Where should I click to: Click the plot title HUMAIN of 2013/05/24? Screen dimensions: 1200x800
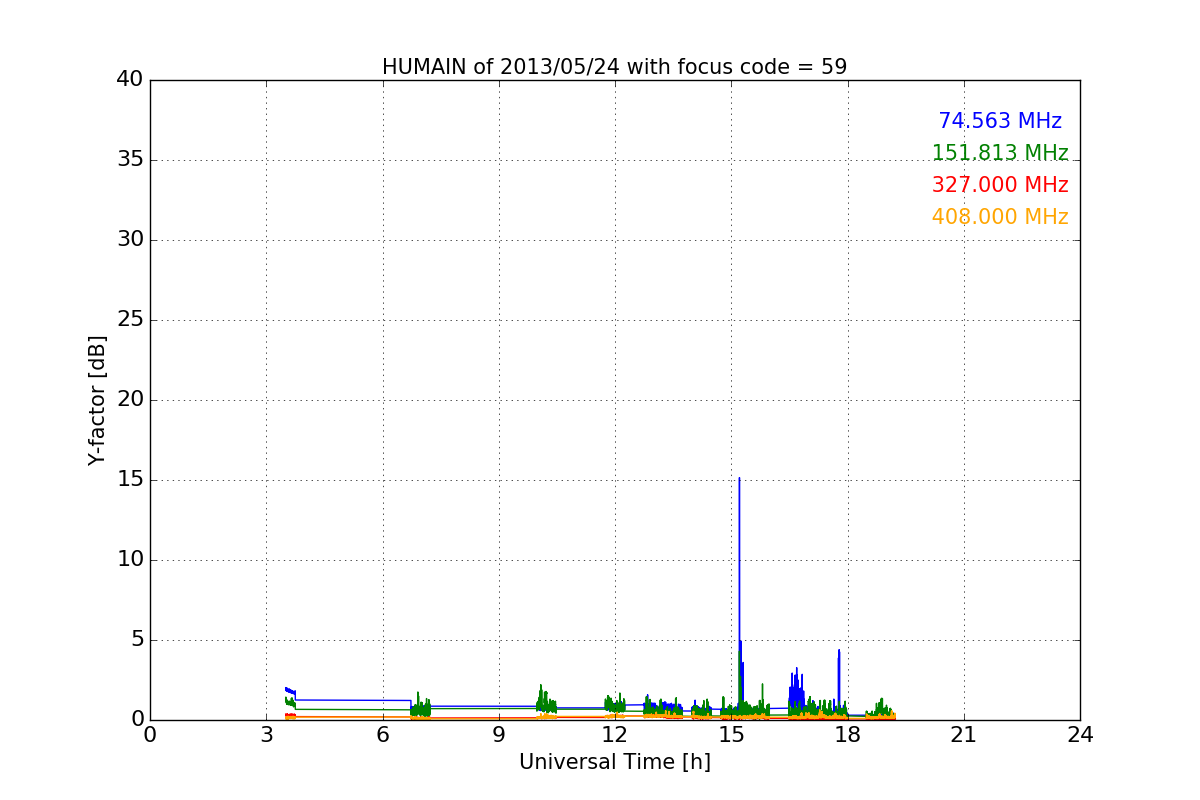[x=614, y=67]
